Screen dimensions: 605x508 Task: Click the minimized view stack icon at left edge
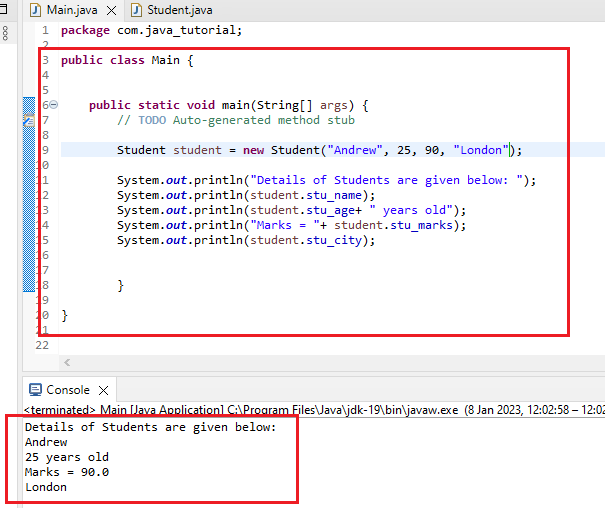point(5,33)
